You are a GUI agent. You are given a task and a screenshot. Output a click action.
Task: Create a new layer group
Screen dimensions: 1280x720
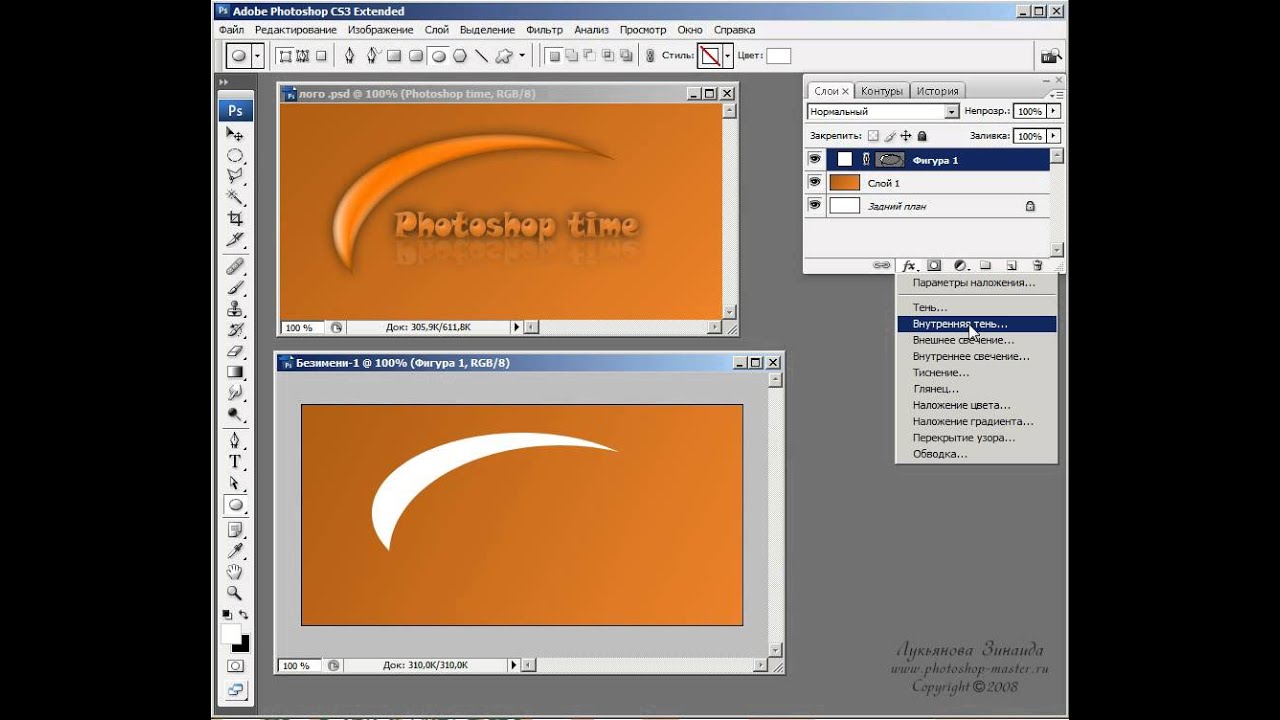point(985,266)
